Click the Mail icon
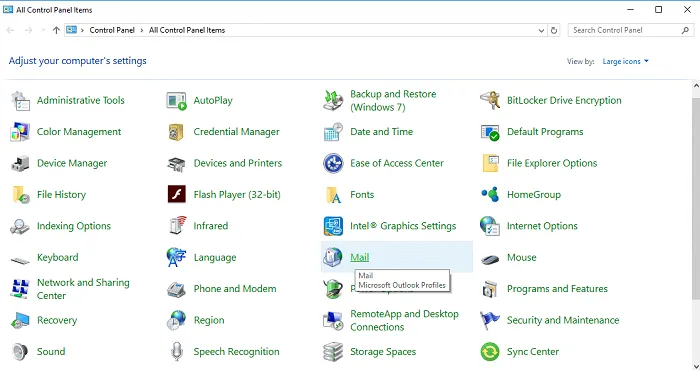Screen dimensions: 700x370 pyautogui.click(x=333, y=258)
